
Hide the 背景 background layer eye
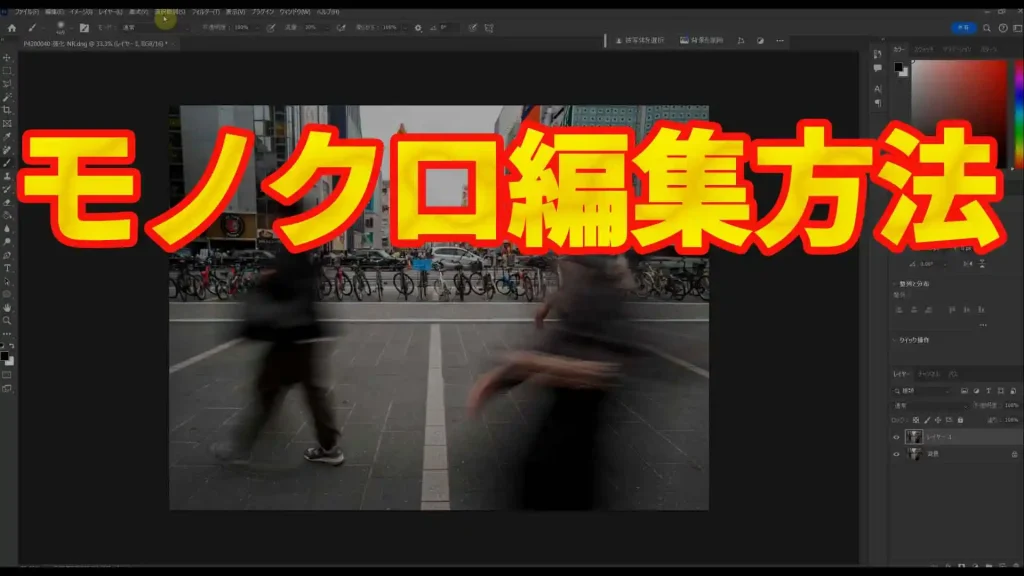pos(896,454)
